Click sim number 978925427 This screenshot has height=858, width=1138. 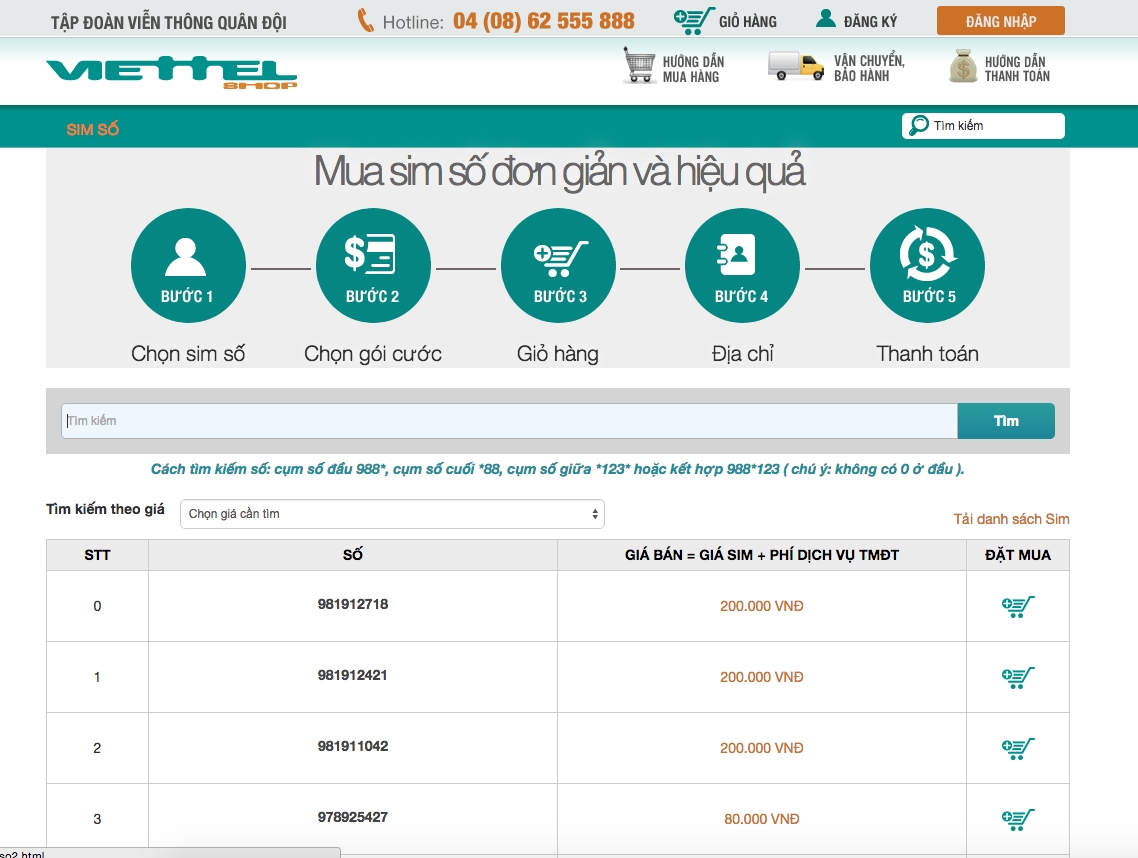(353, 817)
